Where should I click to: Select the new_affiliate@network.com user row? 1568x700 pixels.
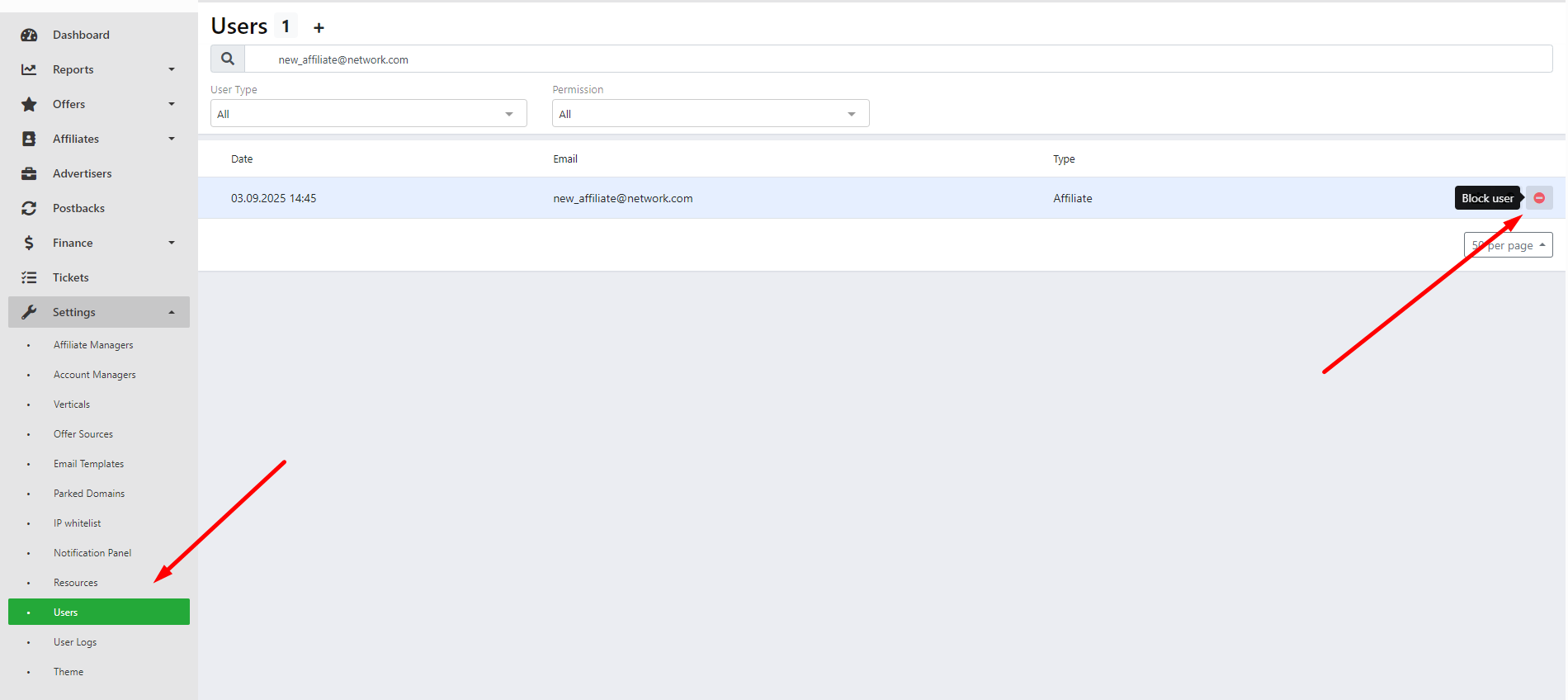click(x=622, y=198)
